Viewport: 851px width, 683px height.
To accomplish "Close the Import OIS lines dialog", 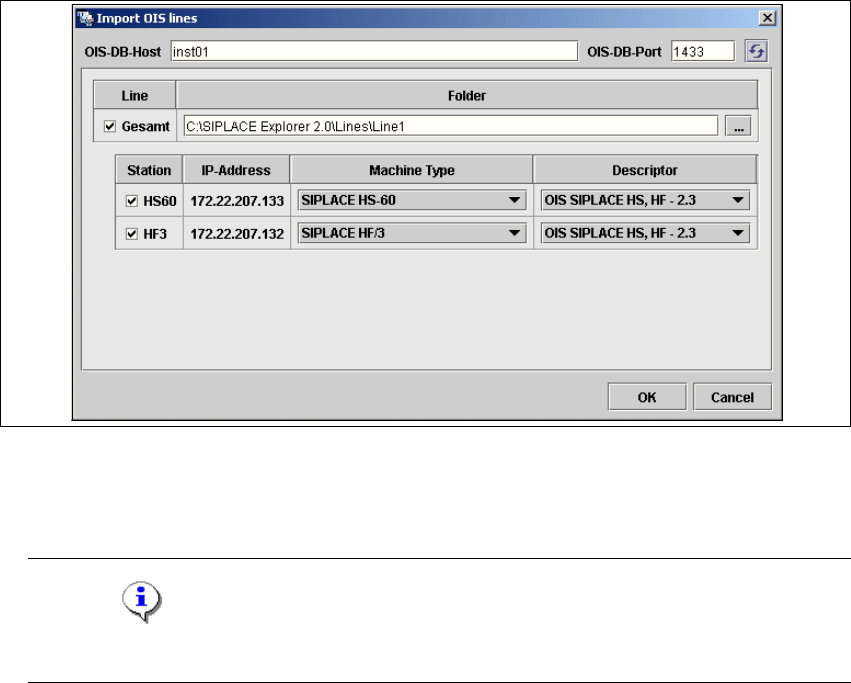I will [767, 18].
